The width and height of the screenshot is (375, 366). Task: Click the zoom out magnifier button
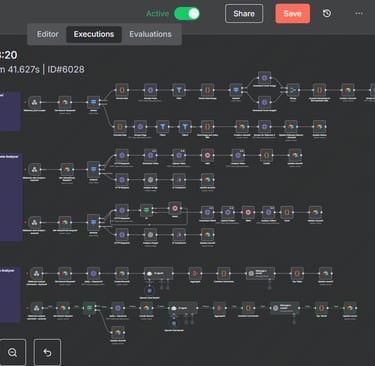point(13,352)
